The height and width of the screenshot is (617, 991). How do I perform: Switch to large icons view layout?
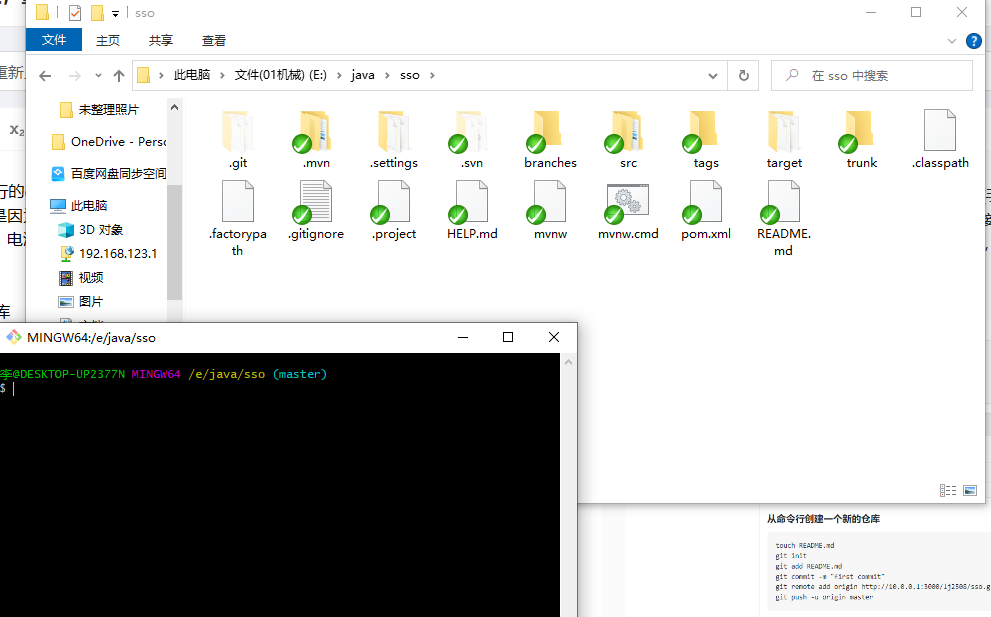[x=970, y=491]
